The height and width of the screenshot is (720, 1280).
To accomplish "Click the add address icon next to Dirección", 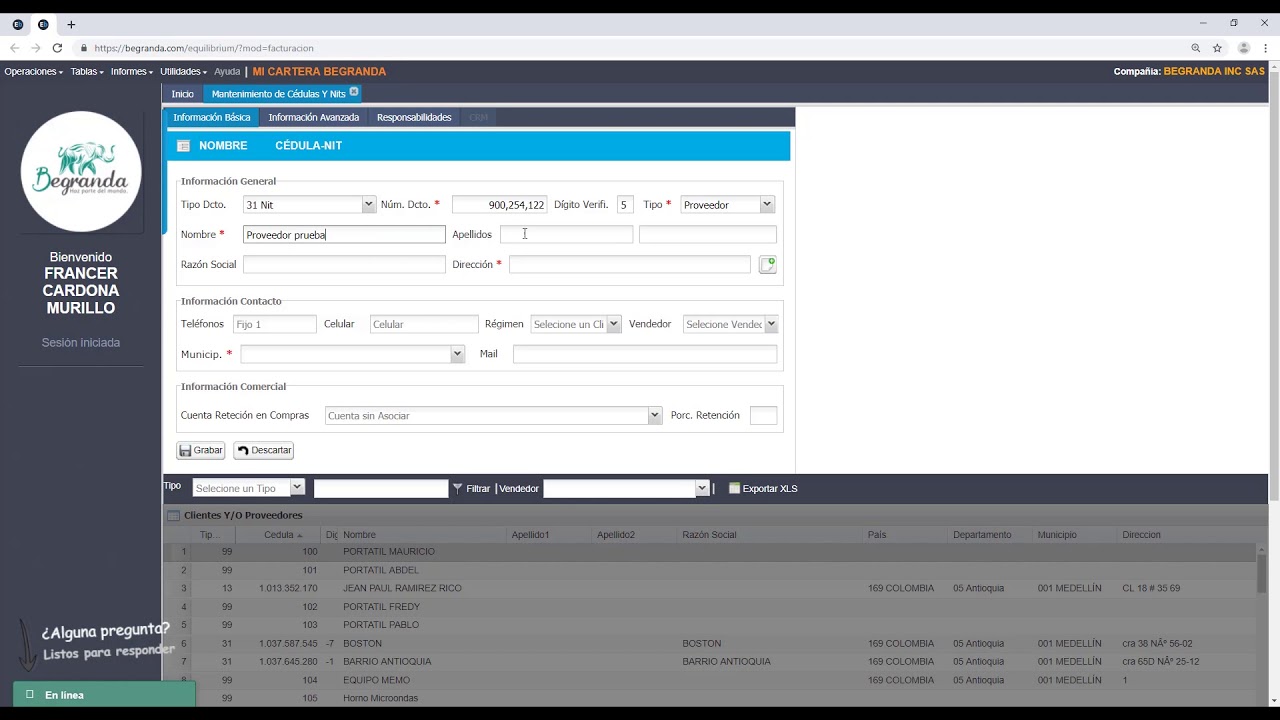I will click(767, 265).
